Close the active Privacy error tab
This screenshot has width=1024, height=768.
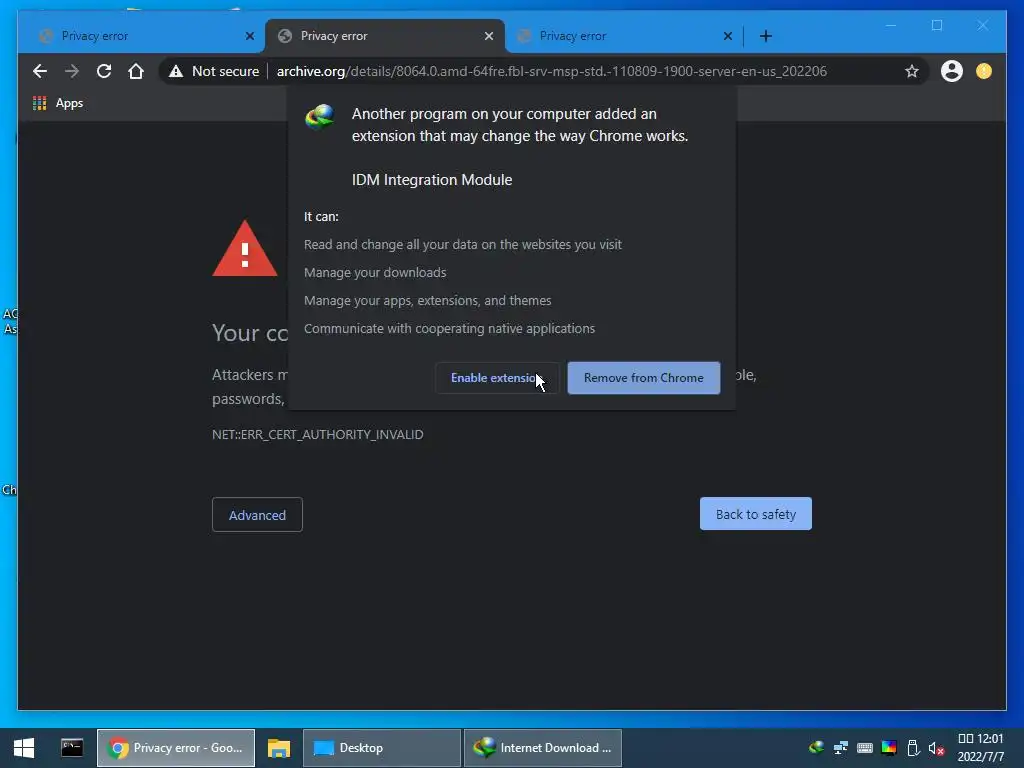click(488, 36)
